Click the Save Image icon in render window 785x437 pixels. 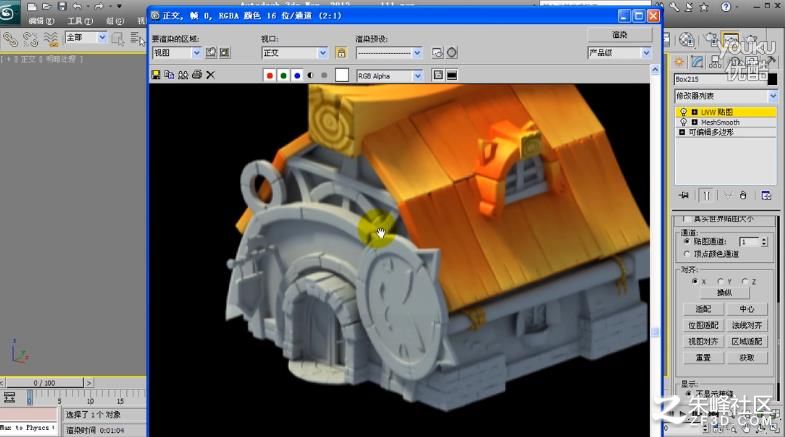[156, 75]
